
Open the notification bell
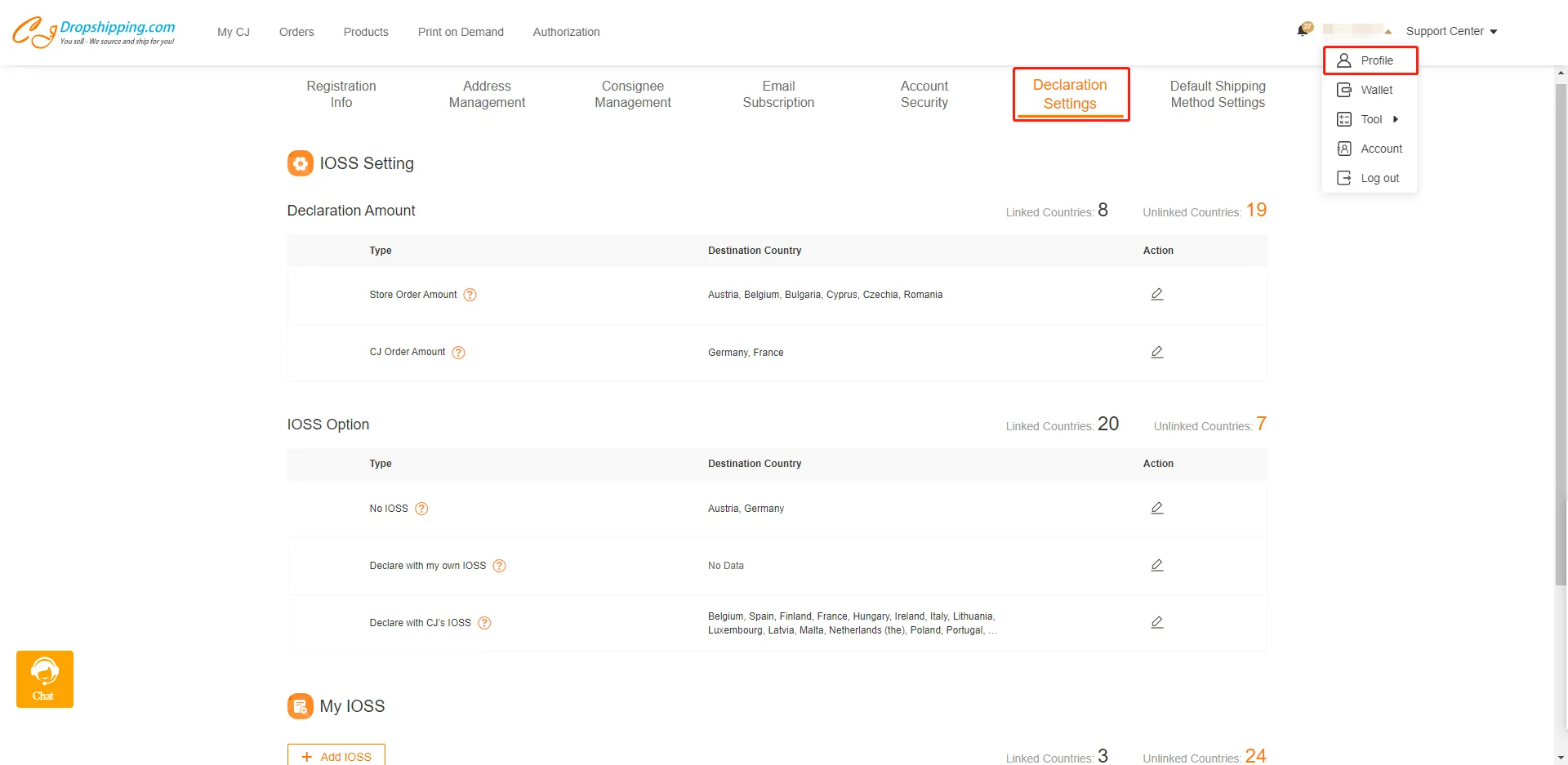point(1303,31)
